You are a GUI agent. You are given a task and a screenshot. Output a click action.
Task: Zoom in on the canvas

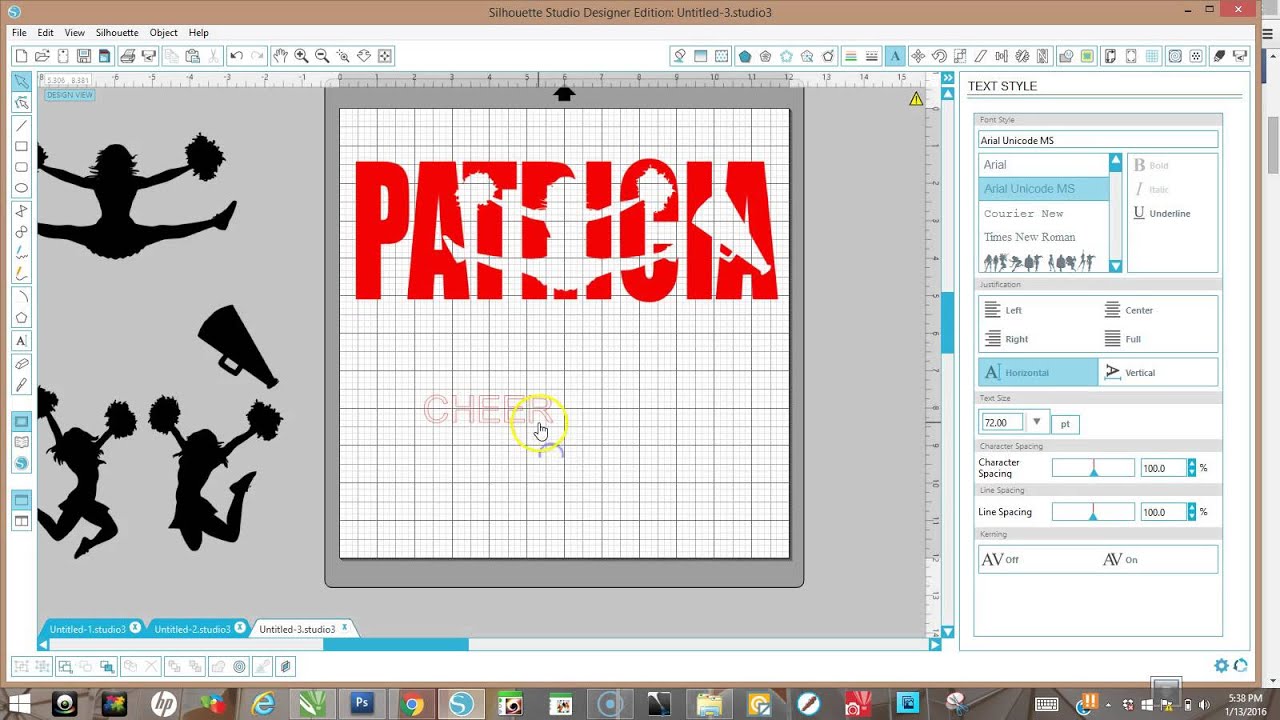[x=301, y=56]
